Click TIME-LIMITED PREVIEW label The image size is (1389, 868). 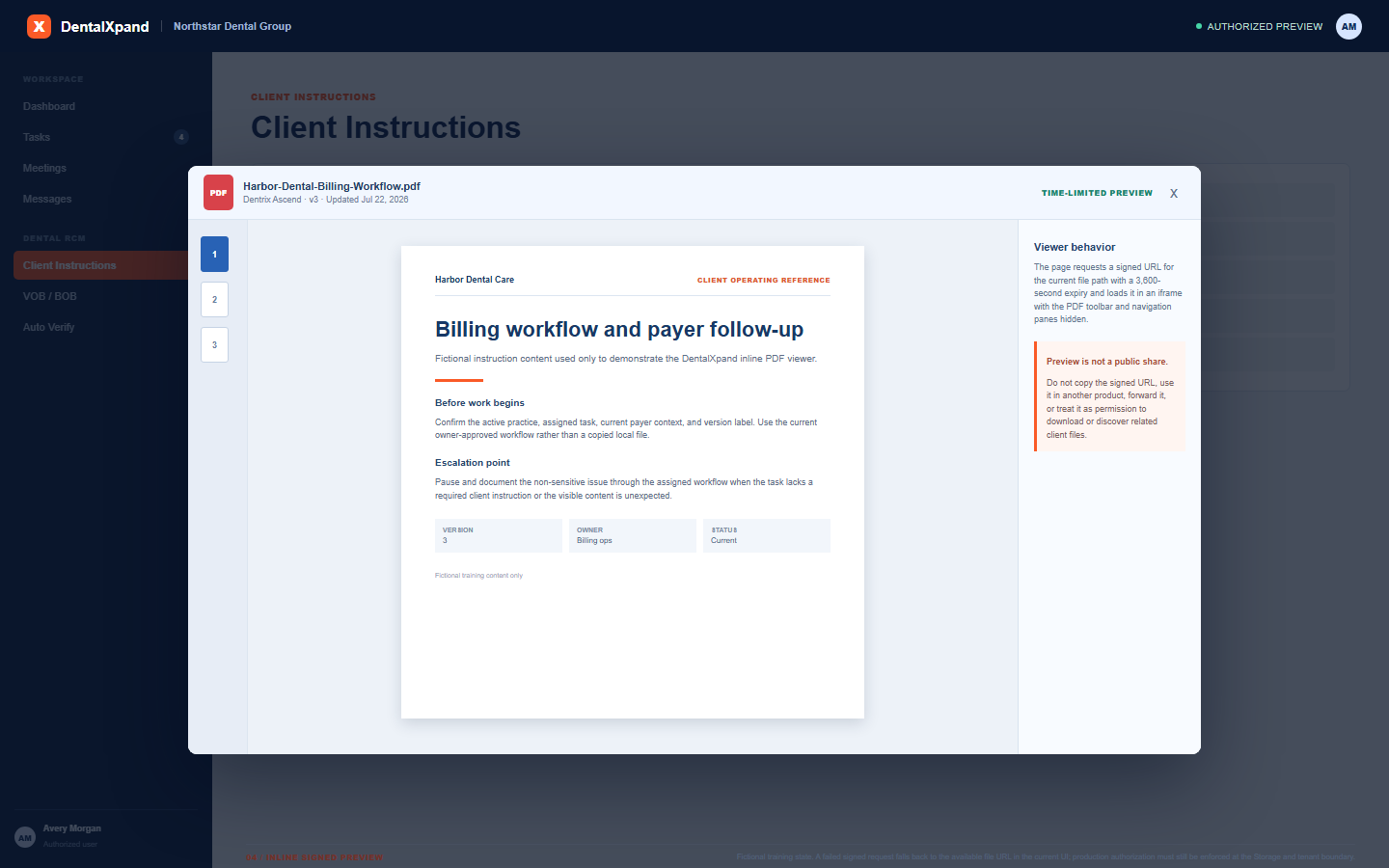point(1097,193)
